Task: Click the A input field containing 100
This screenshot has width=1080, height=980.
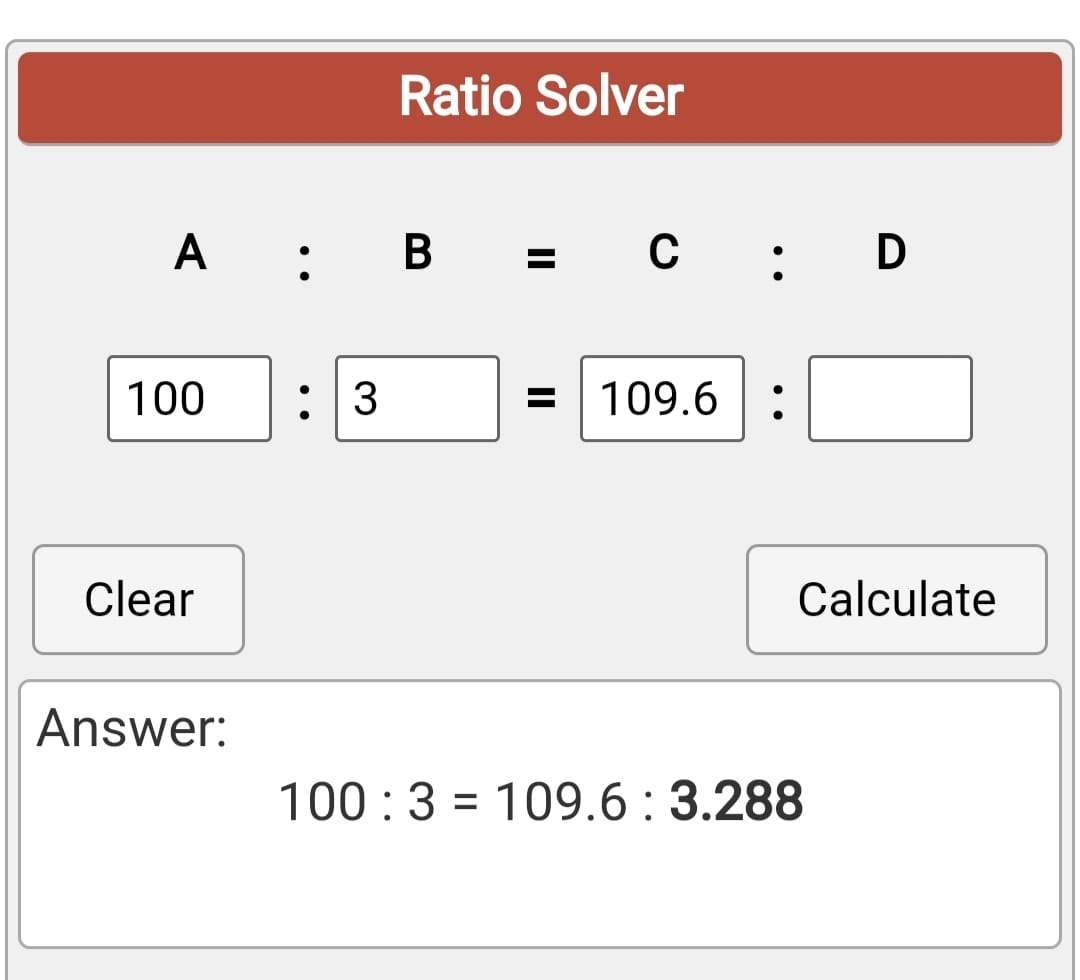Action: (189, 398)
